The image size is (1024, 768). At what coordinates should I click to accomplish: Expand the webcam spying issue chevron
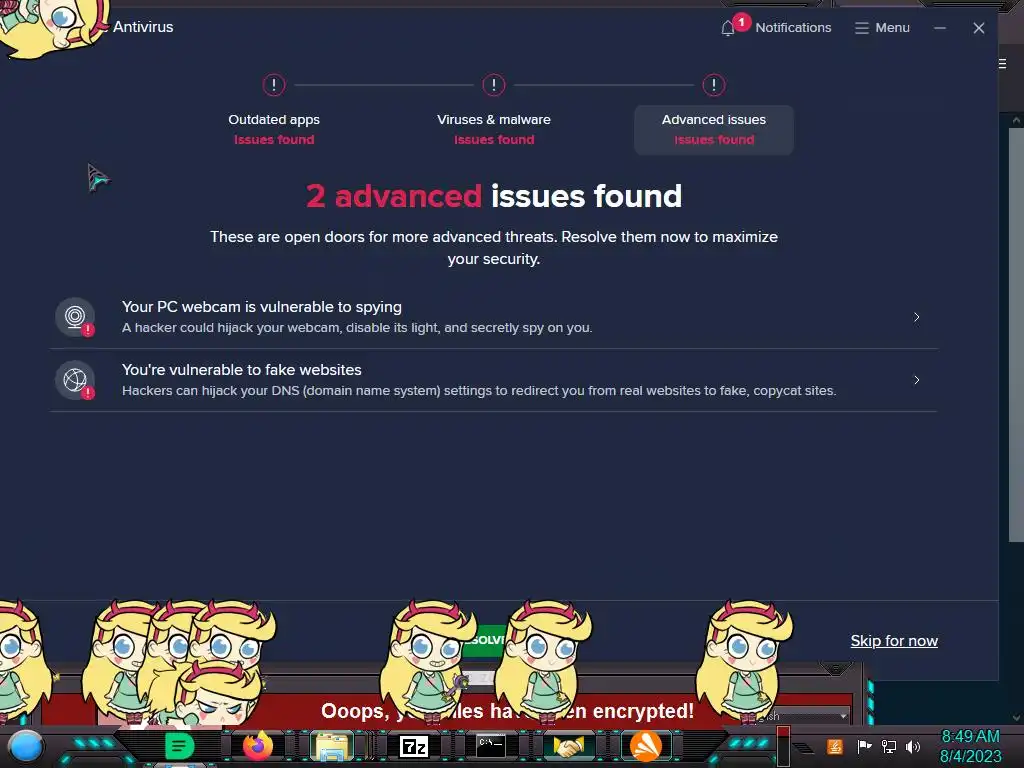tap(916, 317)
